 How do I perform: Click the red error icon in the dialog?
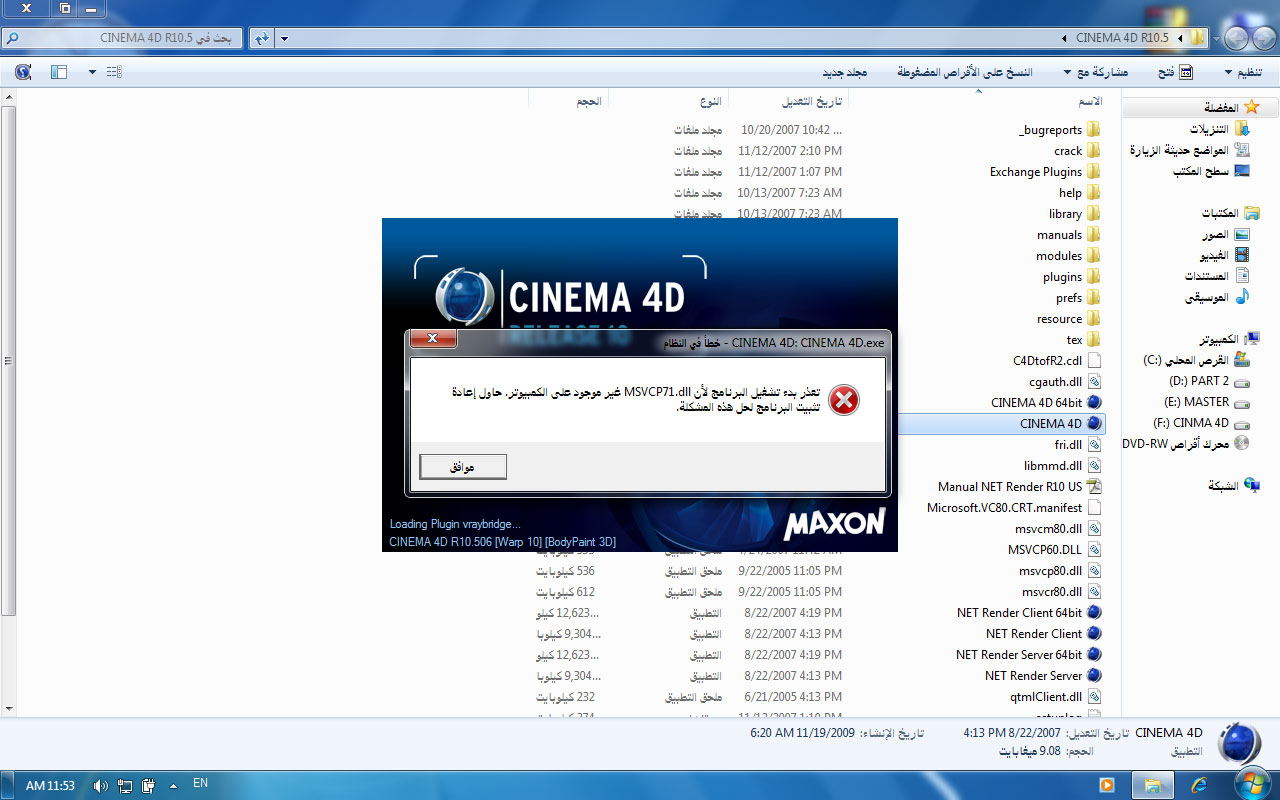(844, 400)
